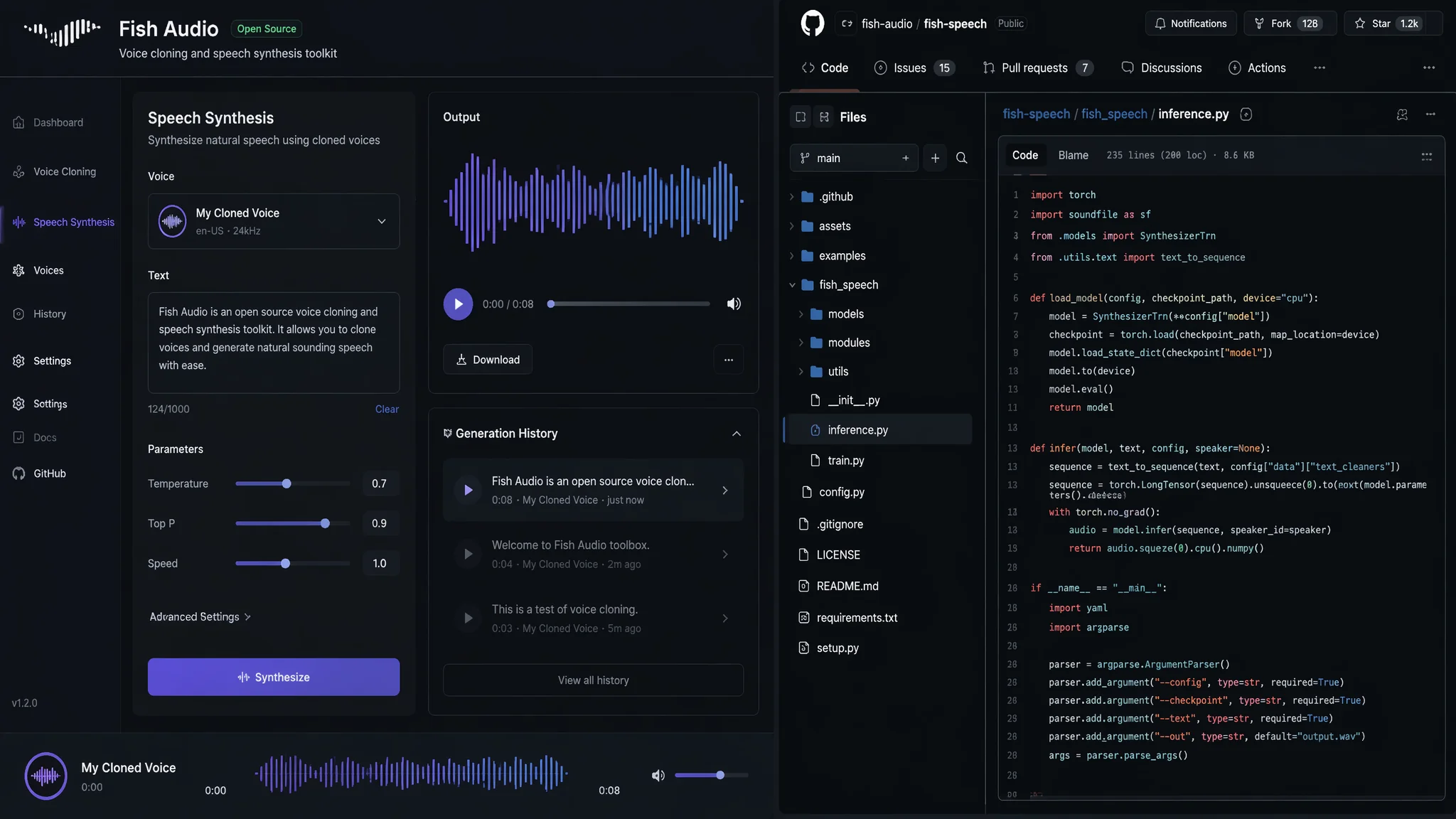Click the Speed value field 1.0
Image resolution: width=1456 pixels, height=819 pixels.
click(x=380, y=563)
